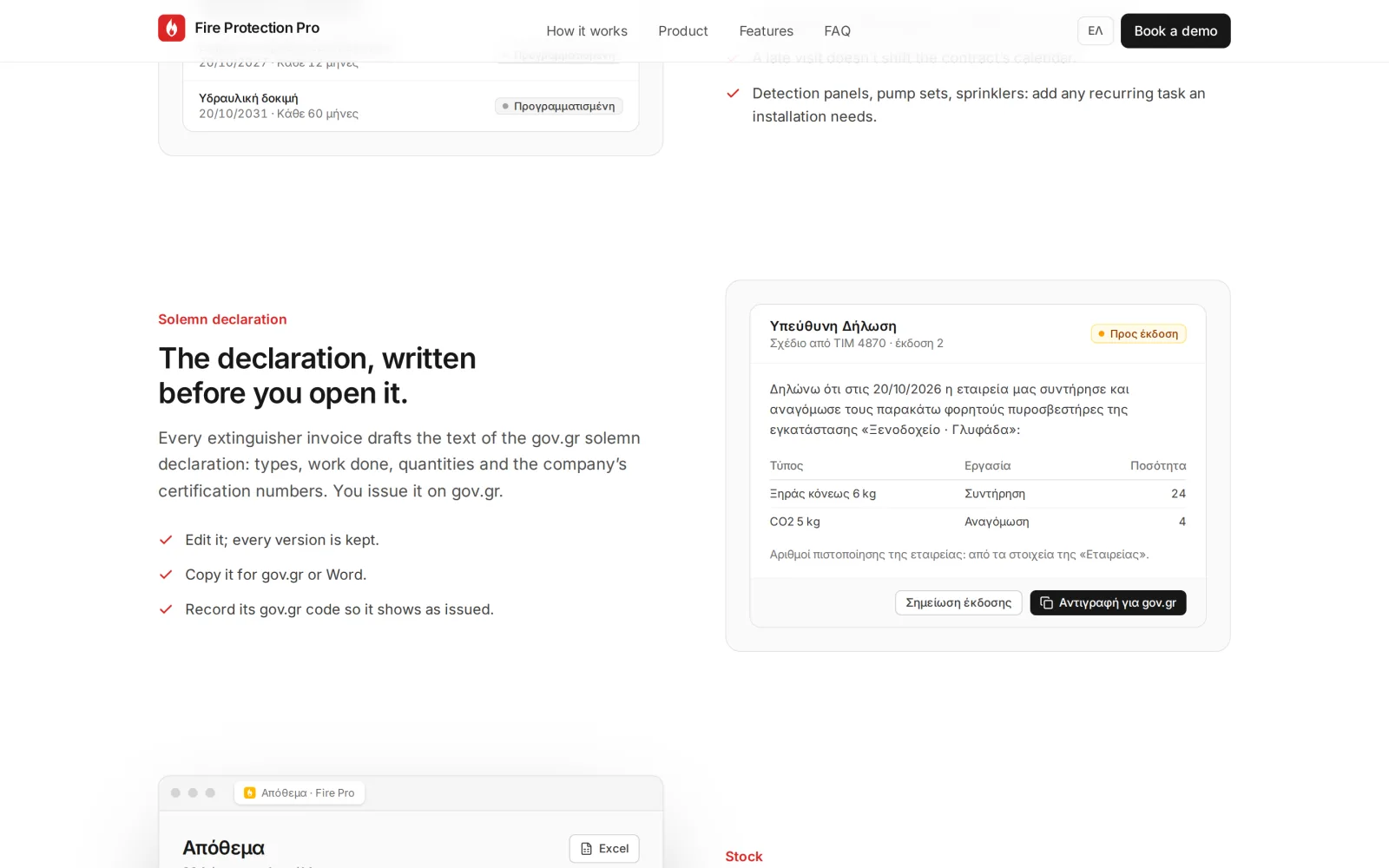Jump to the FAQ nav link
Image resolution: width=1389 pixels, height=868 pixels.
tap(838, 31)
